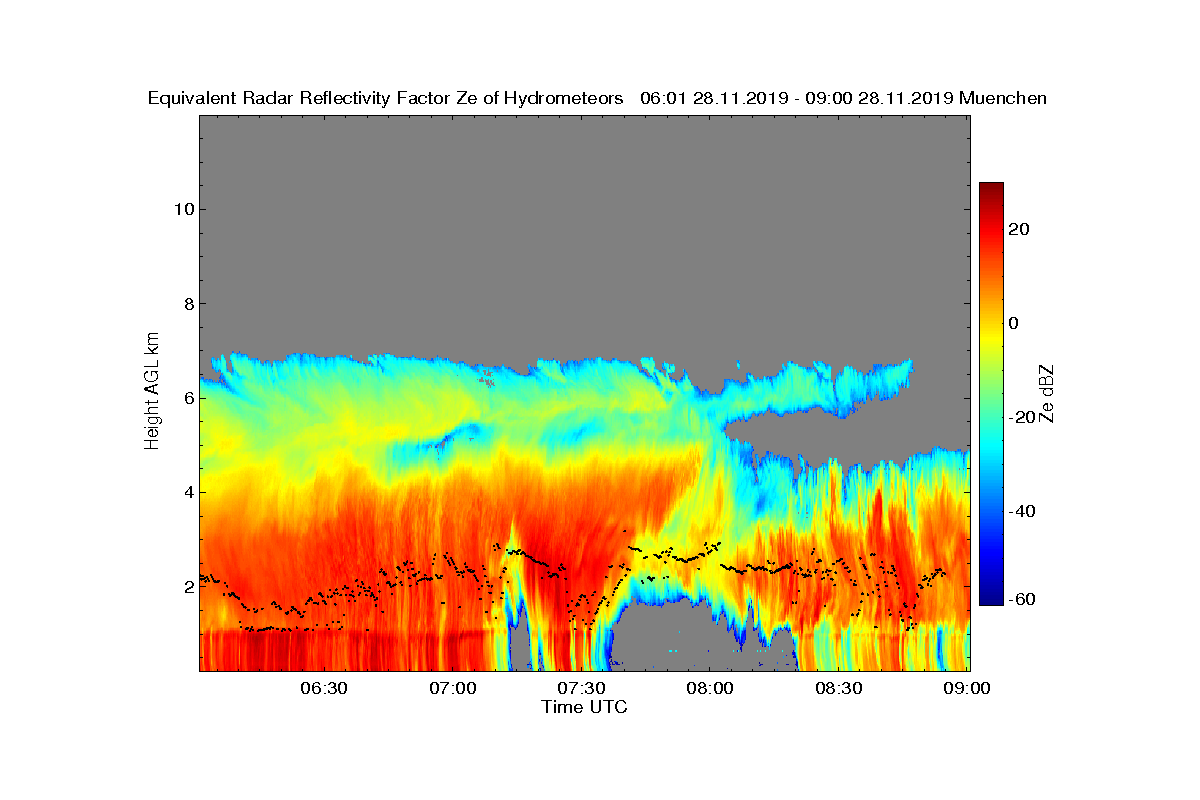Click the 09:00 time tick label
This screenshot has height=800, width=1200.
click(x=967, y=688)
